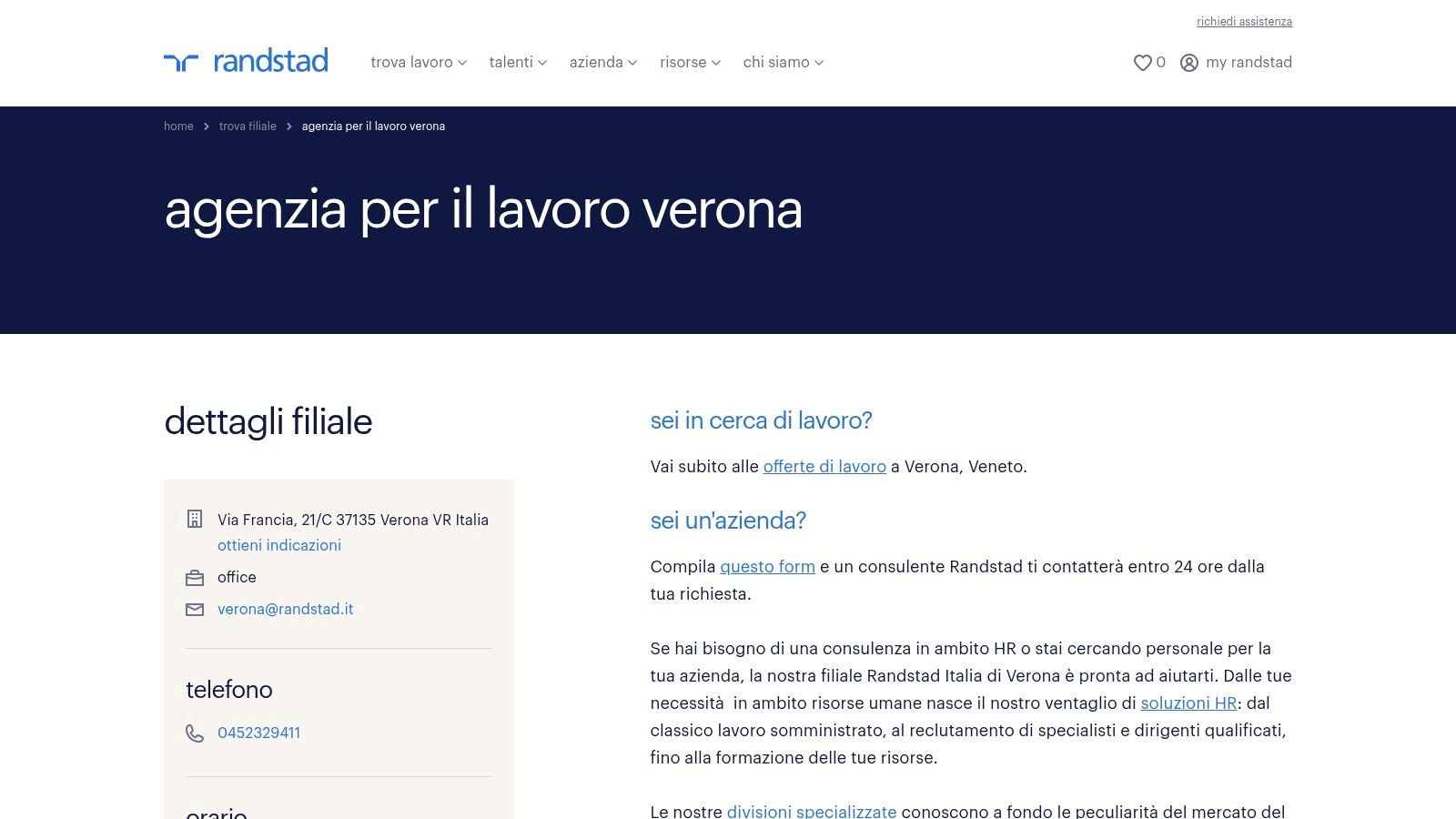Screen dimensions: 1456x819
Task: Click the phone icon beside 0452329411
Action: coord(195,733)
